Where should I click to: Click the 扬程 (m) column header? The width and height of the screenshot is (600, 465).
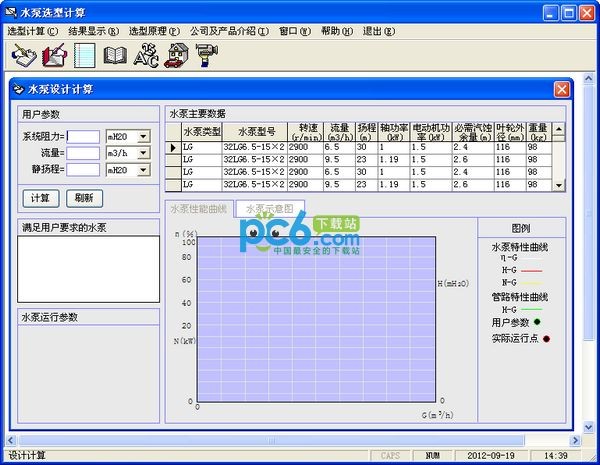[367, 132]
